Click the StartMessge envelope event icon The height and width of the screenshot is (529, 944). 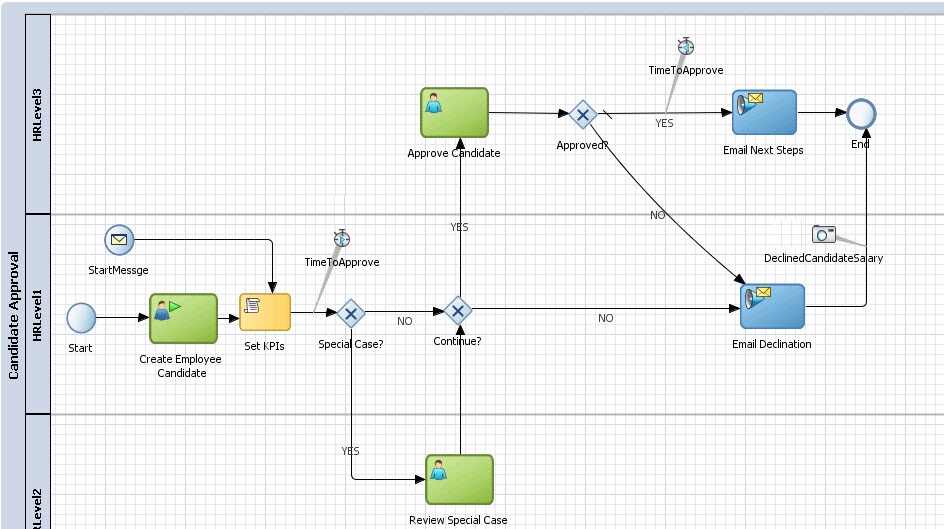click(x=119, y=240)
